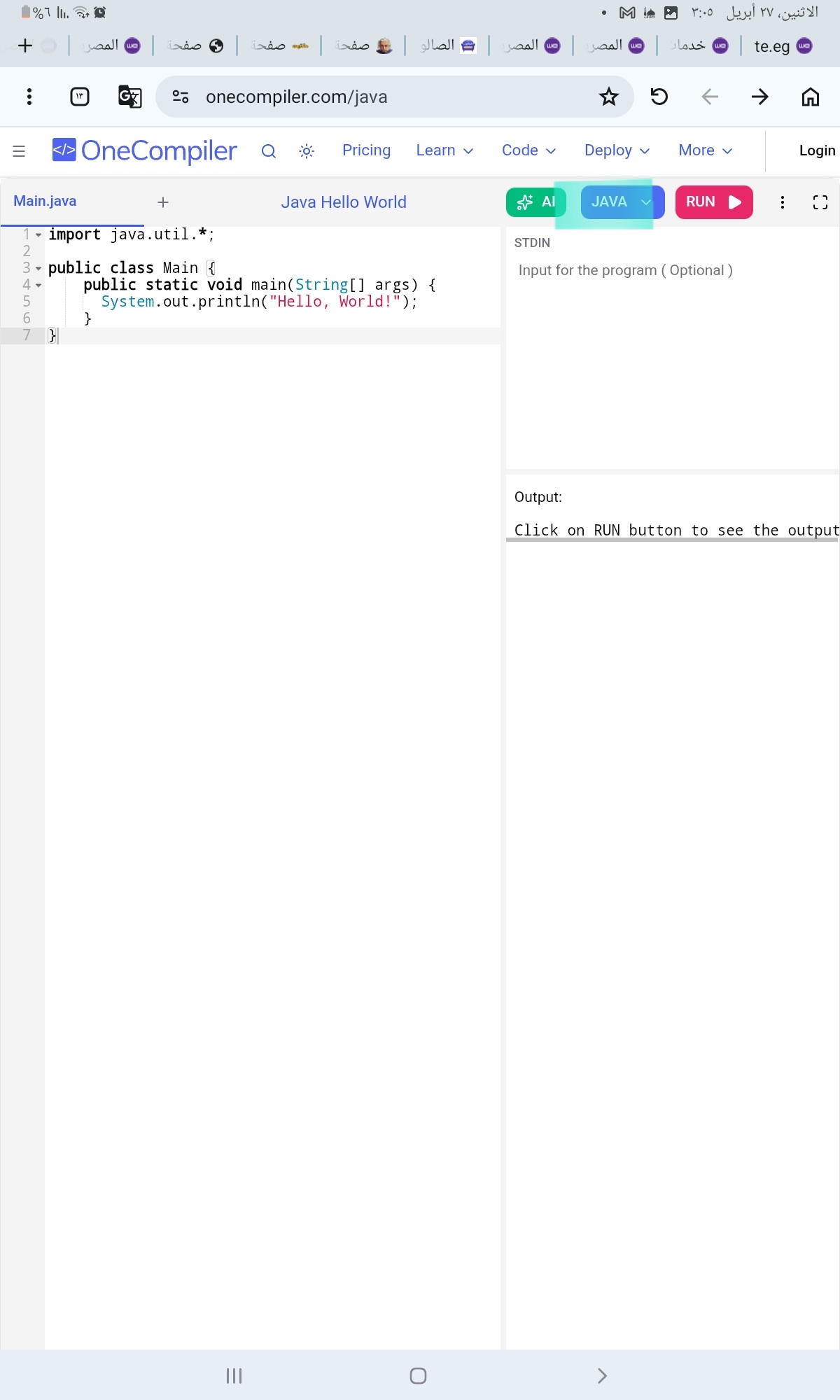This screenshot has width=840, height=1400.
Task: Open the AI assistant button
Action: pyautogui.click(x=535, y=202)
